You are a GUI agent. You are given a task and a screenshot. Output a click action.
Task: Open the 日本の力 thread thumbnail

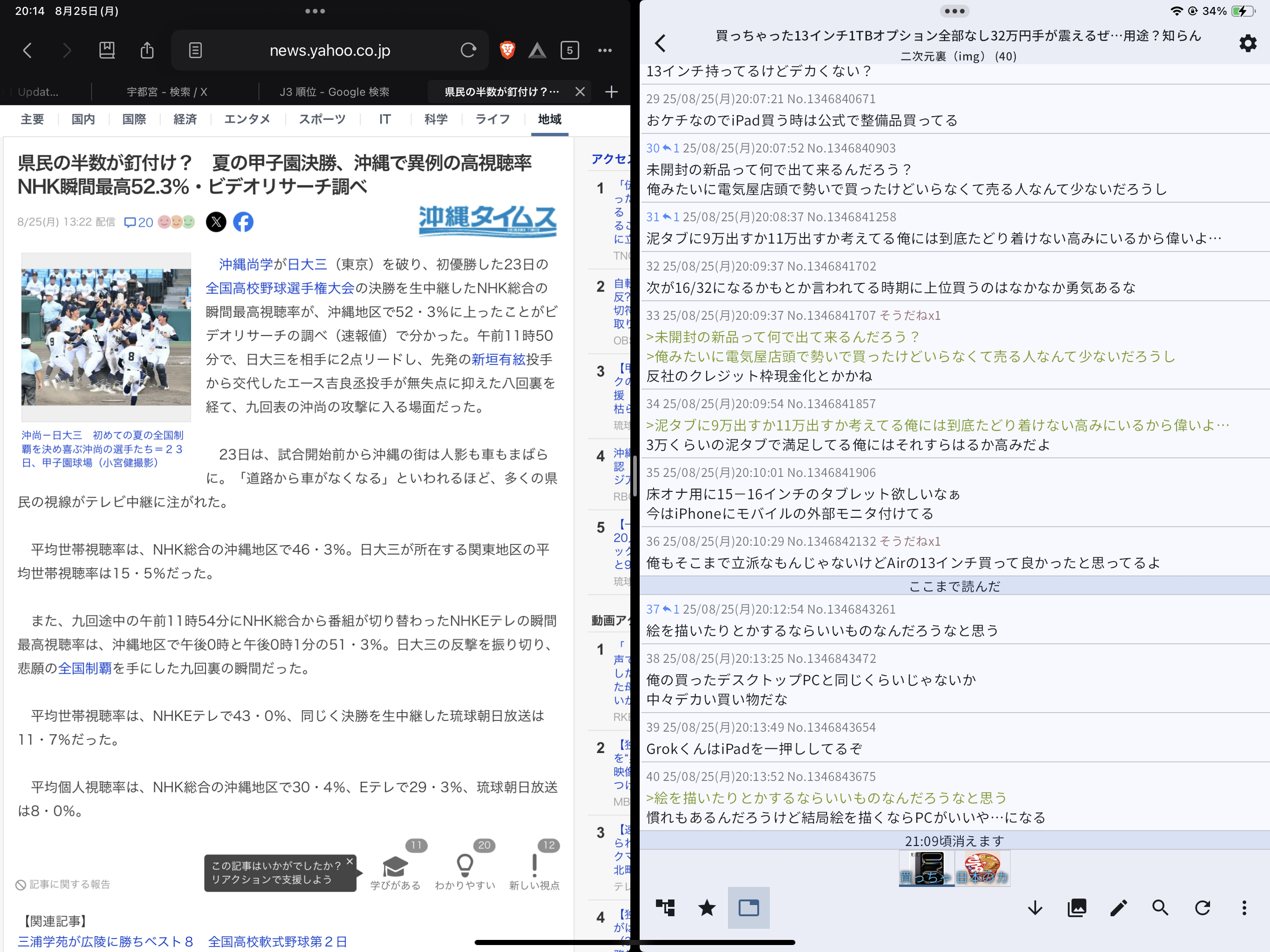coord(982,868)
